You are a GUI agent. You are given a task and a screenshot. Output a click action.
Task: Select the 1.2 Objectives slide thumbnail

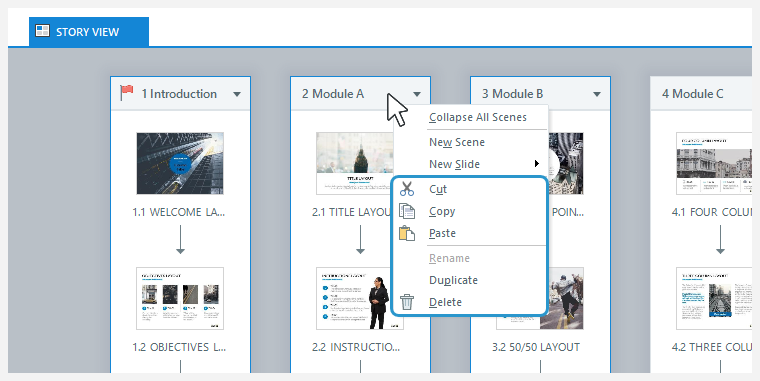(180, 298)
